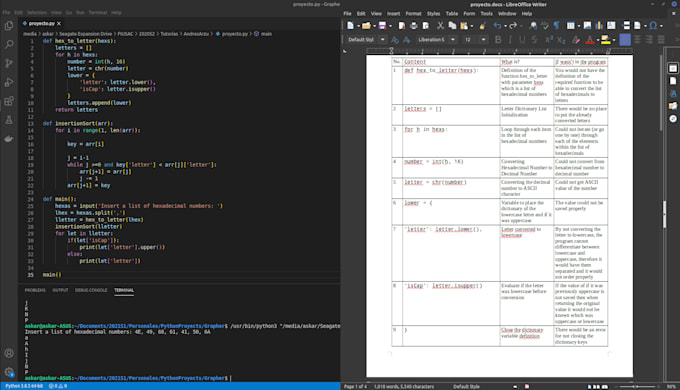Toggle Formatting Marks pilcrow in Writer
The image size is (680, 390).
pyautogui.click(x=556, y=26)
